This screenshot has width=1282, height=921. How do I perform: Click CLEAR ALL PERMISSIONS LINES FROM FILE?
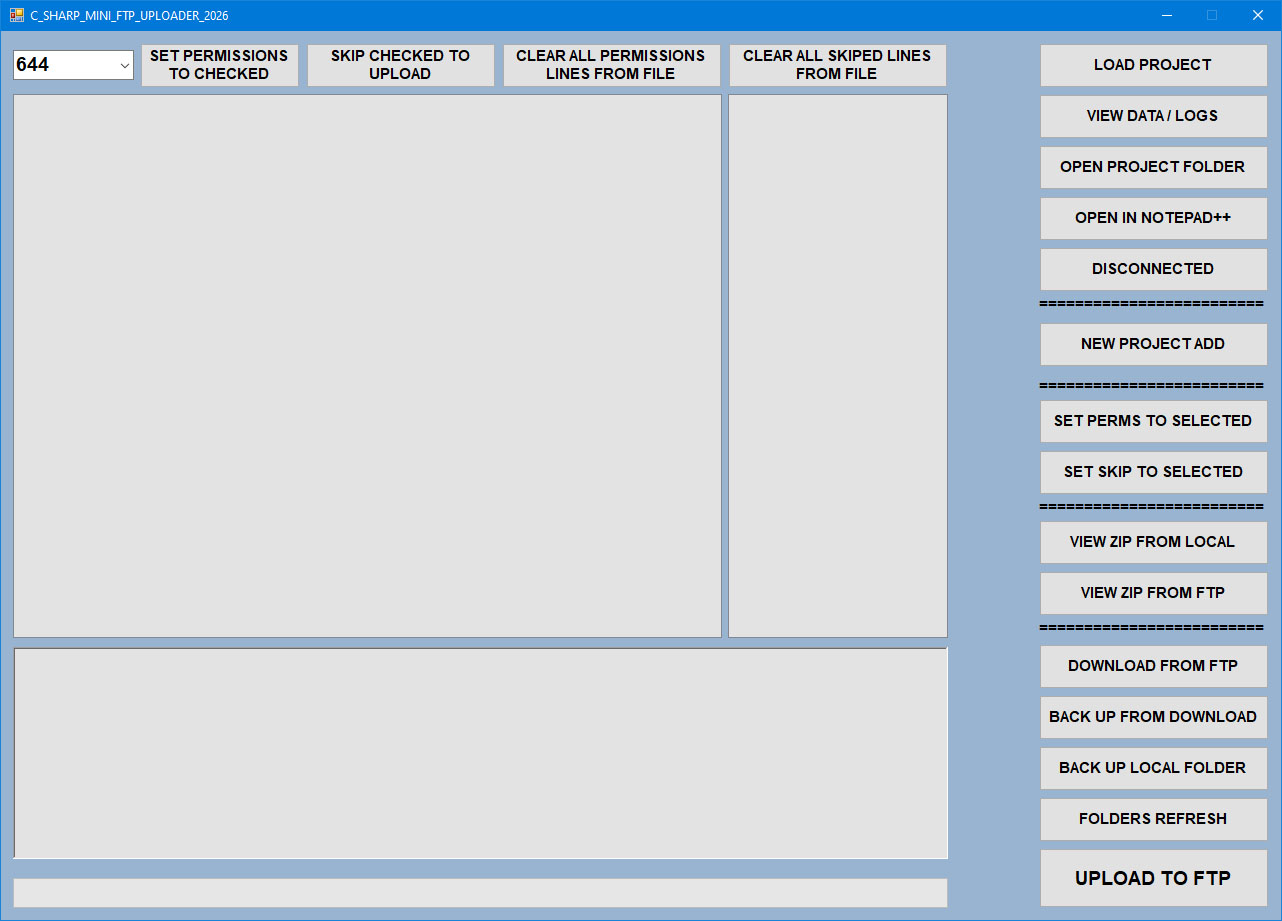pyautogui.click(x=611, y=65)
